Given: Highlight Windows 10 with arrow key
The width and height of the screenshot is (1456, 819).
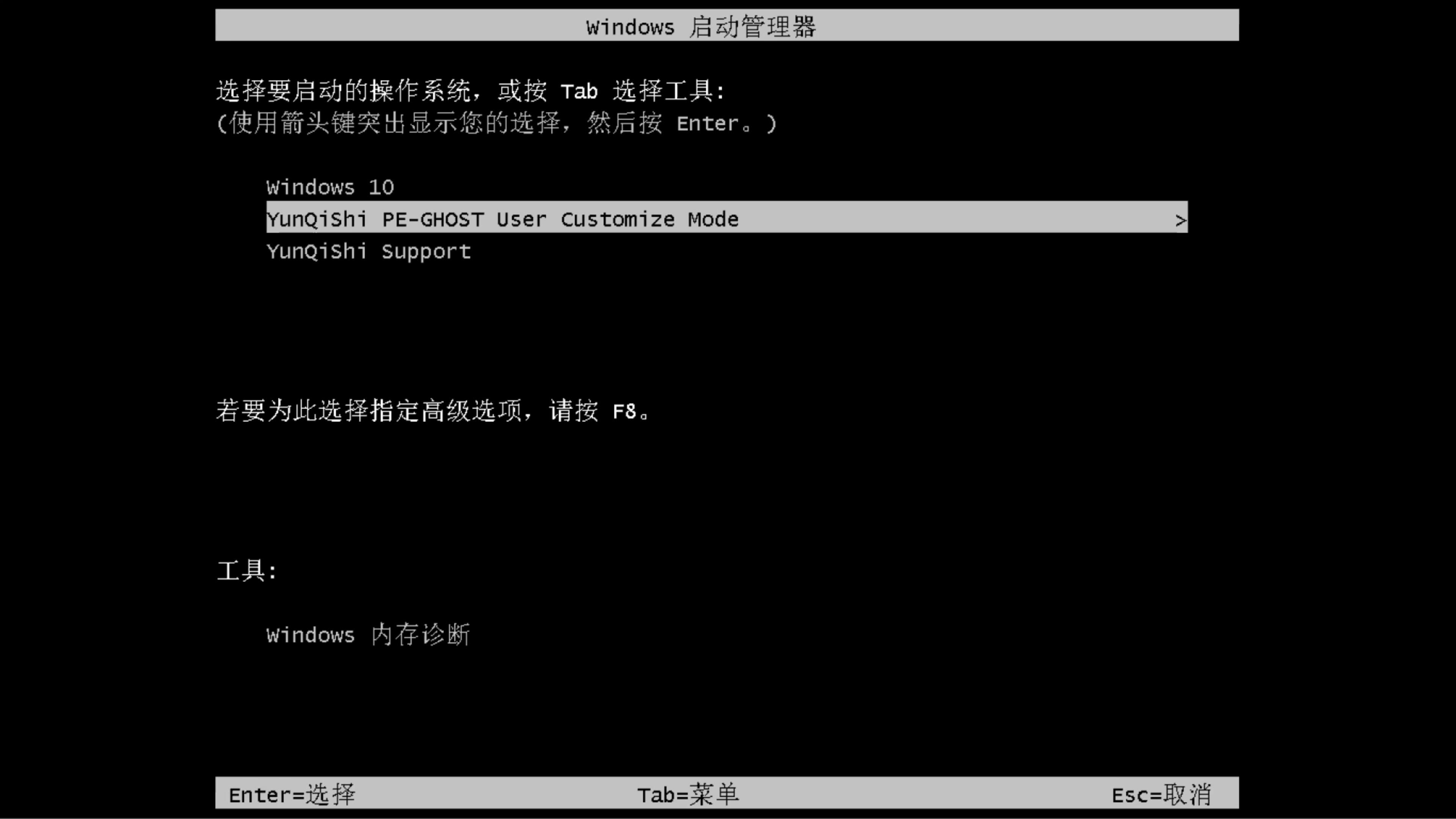Looking at the screenshot, I should click(x=329, y=187).
